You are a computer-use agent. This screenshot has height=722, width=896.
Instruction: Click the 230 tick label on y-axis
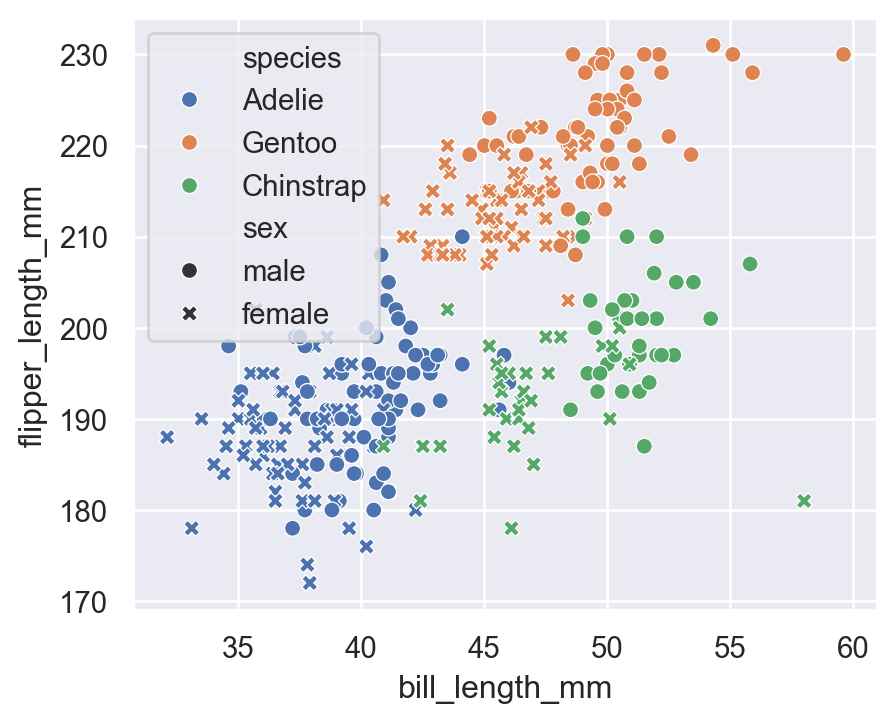tap(98, 55)
